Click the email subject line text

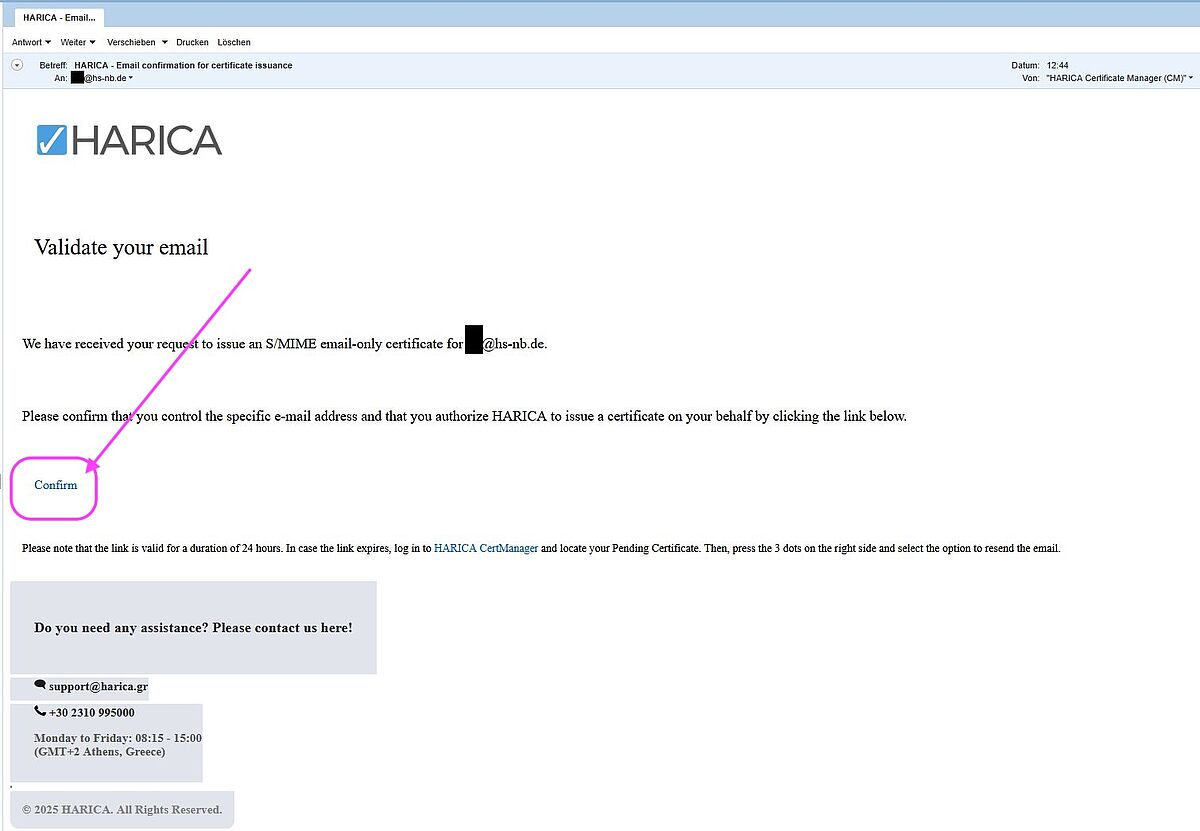[183, 65]
